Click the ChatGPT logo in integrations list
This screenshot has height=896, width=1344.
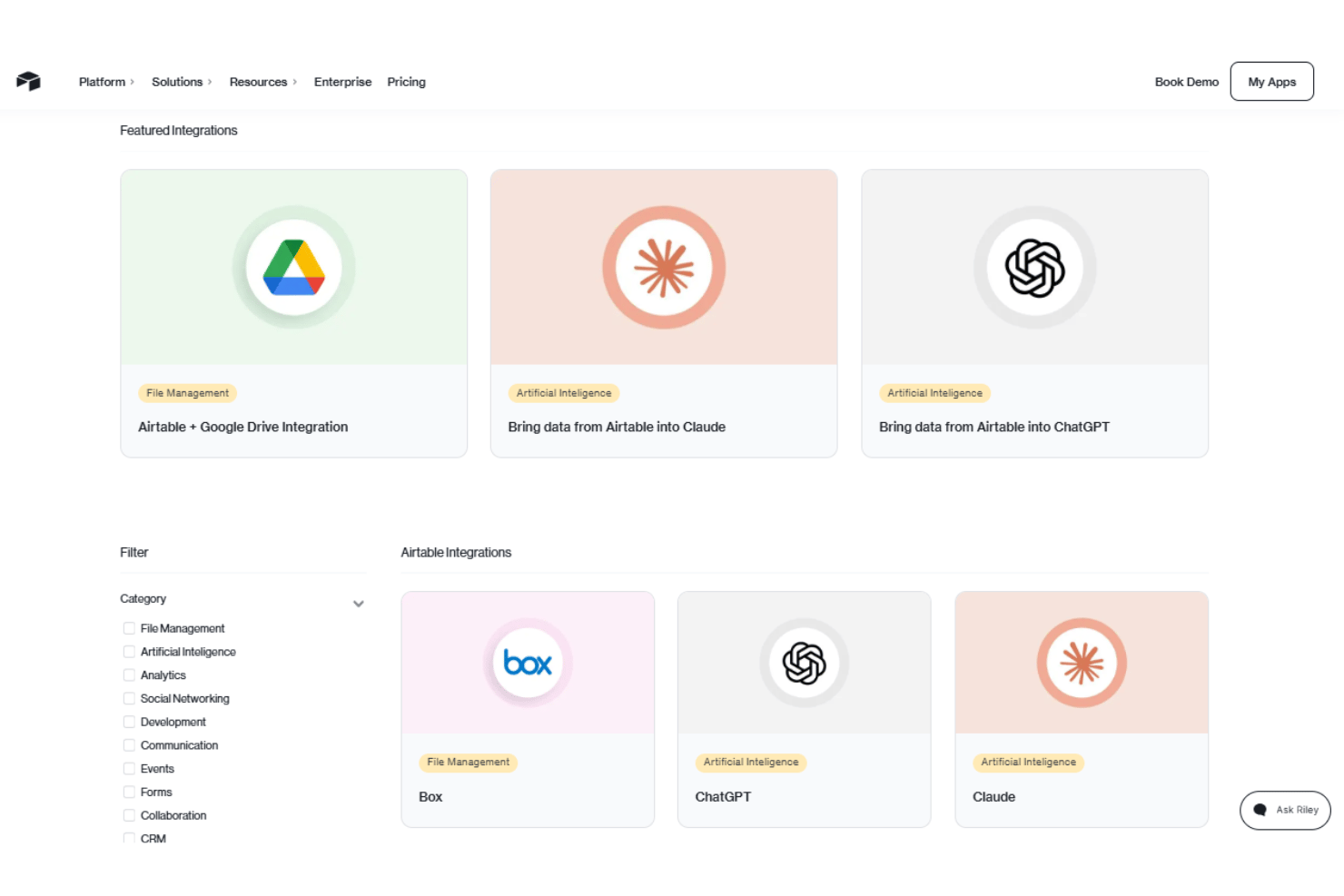[x=805, y=663]
